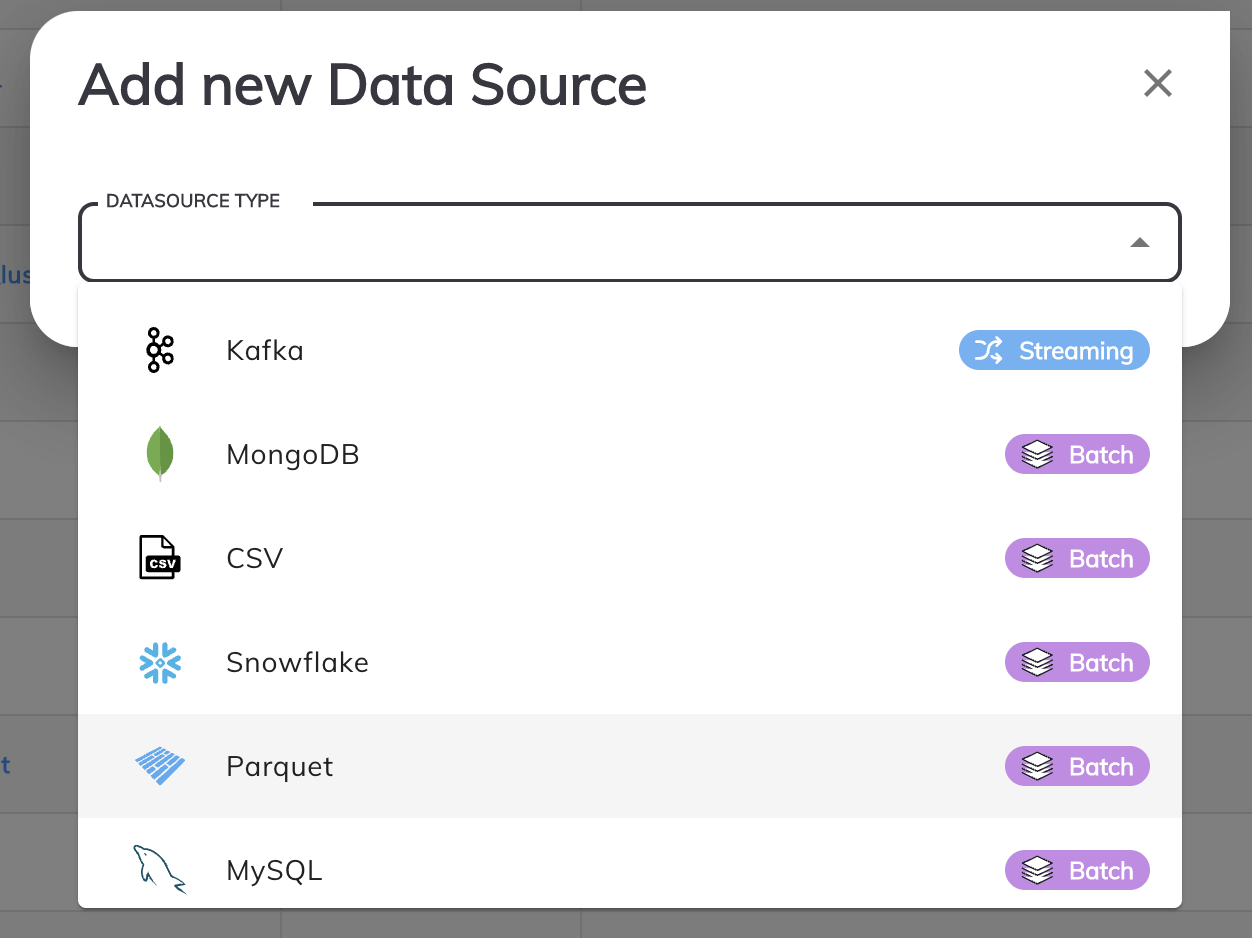Select Snowflake datasource option

297,662
